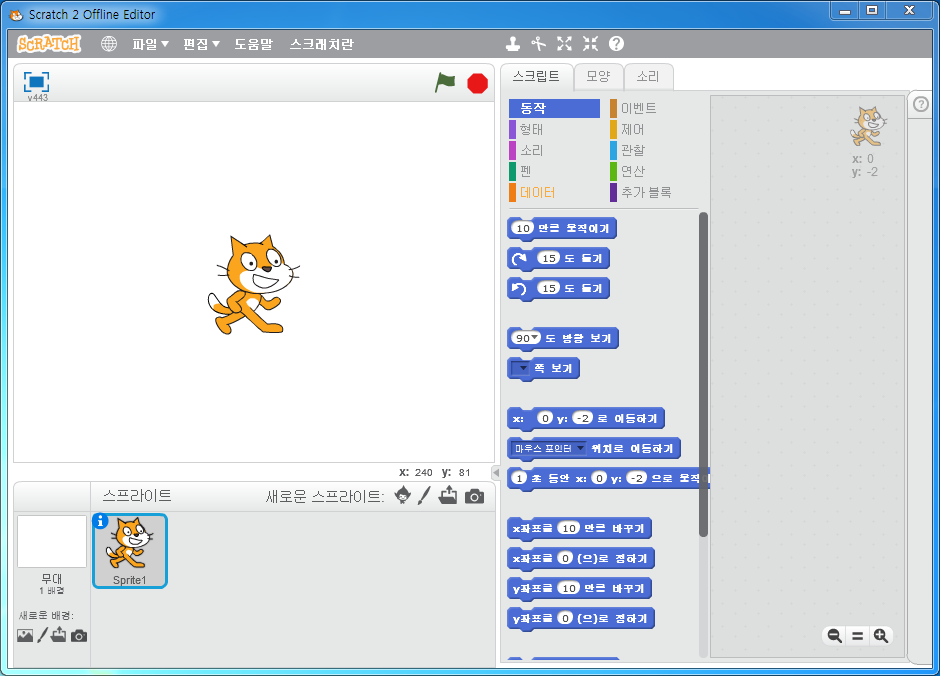
Task: Zoom in on the scripts area
Action: click(x=881, y=636)
